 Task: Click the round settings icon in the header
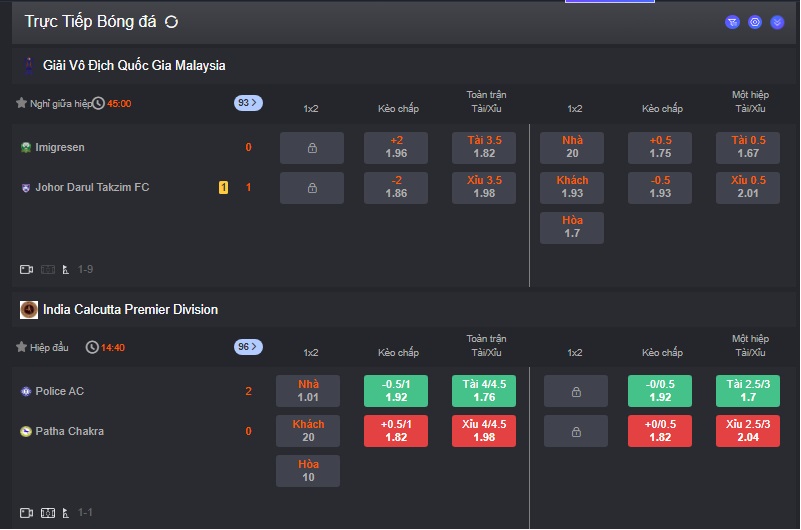click(x=755, y=22)
